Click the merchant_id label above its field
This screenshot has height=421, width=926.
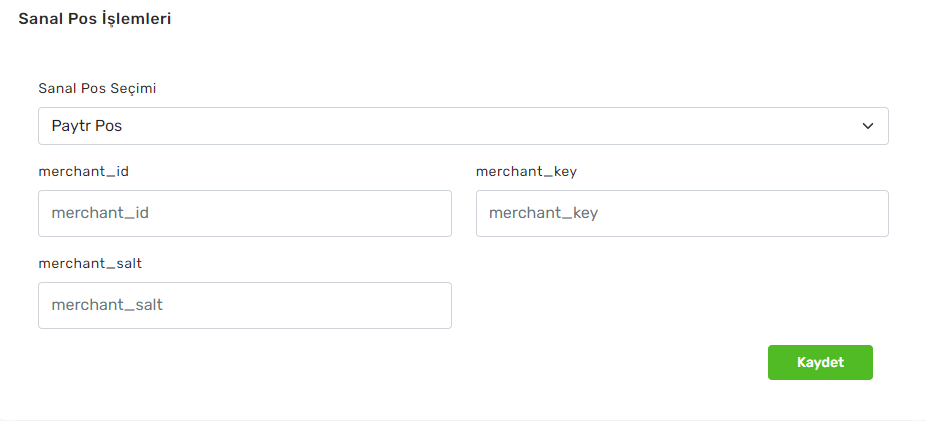[83, 171]
